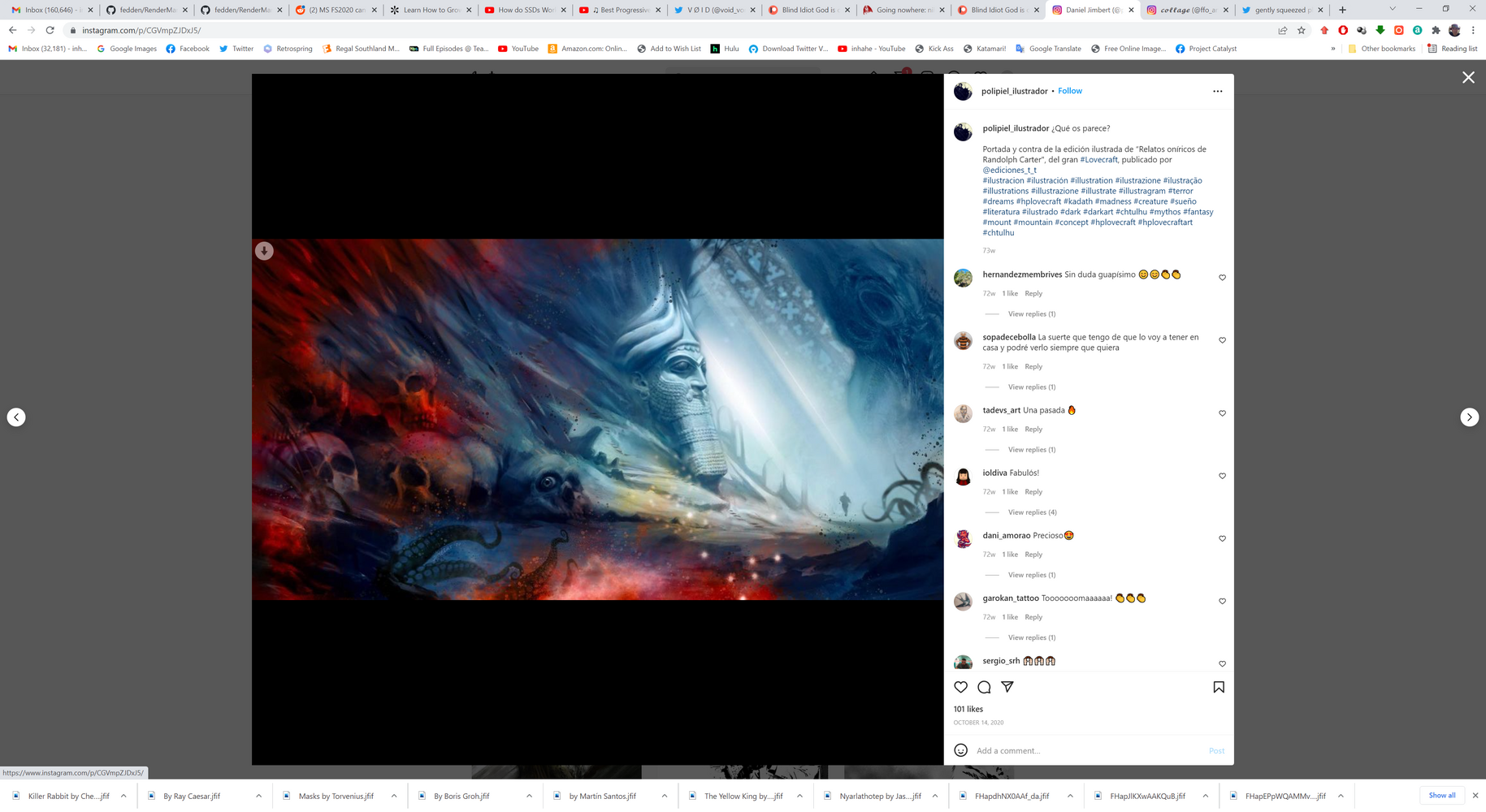Open tab search chevron in title bar
The width and height of the screenshot is (1486, 812).
1392,9
